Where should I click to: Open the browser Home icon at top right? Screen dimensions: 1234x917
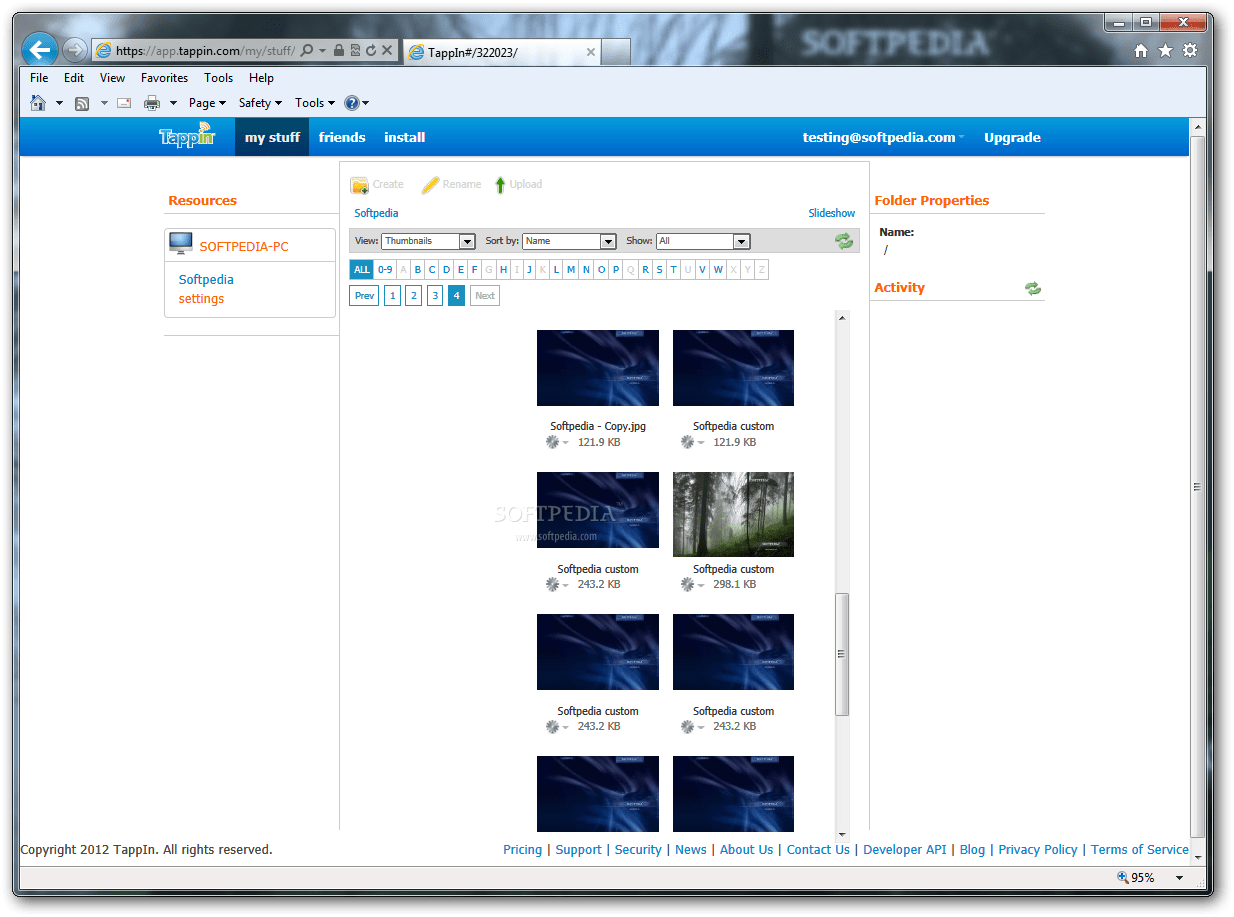coord(1141,51)
